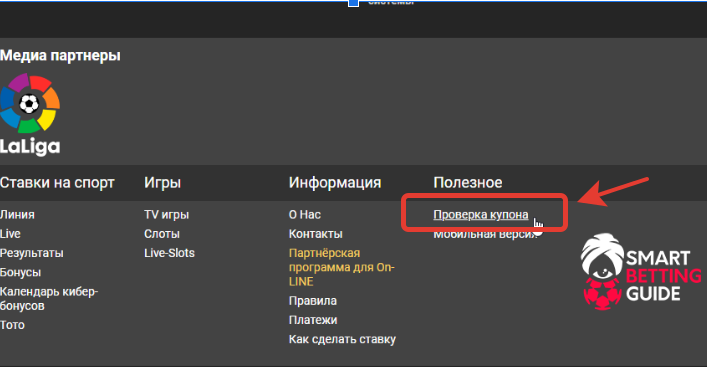Viewport: 707px width, 367px height.
Task: Click the Медиа партнеры heading
Action: (x=60, y=55)
